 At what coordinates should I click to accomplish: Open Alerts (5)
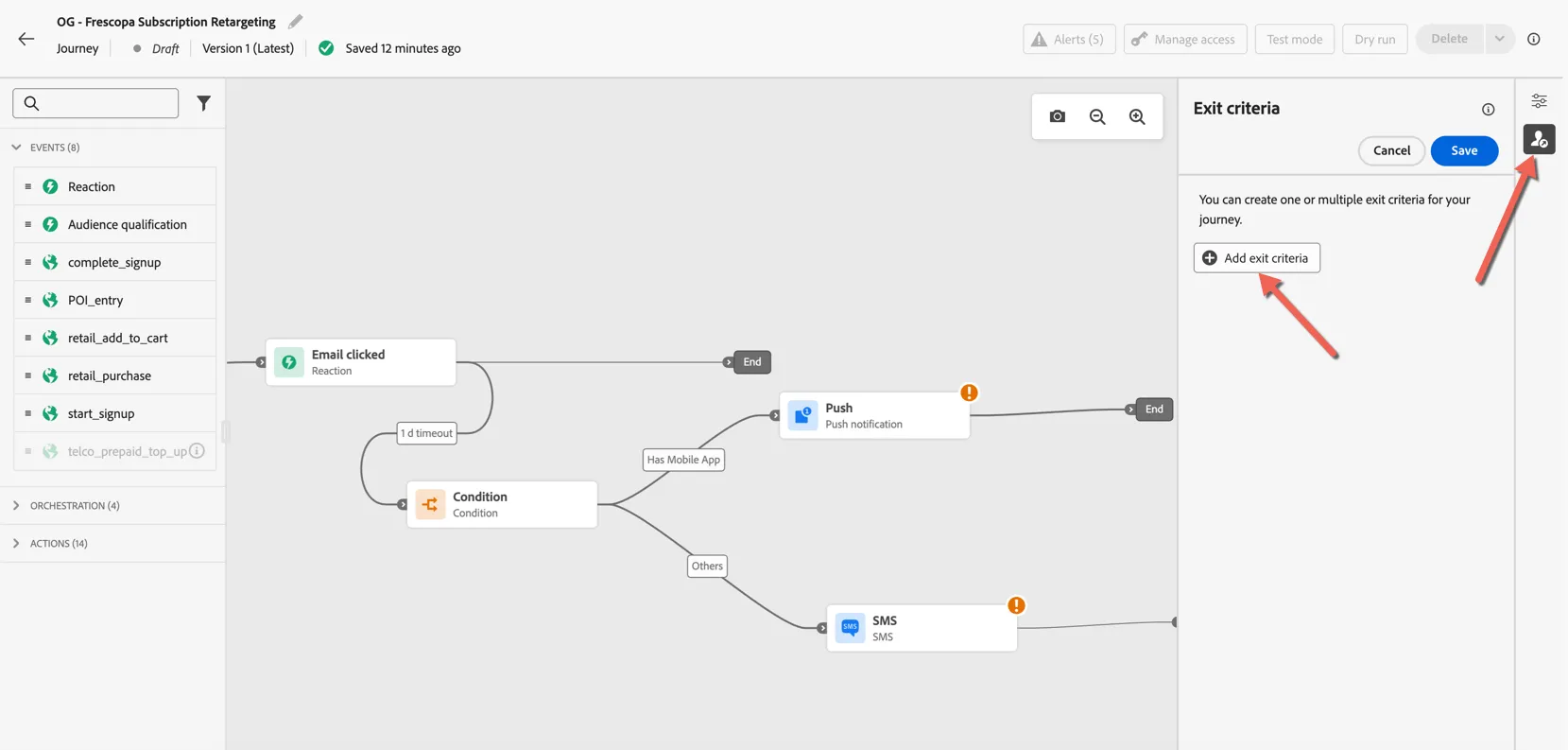click(x=1069, y=39)
